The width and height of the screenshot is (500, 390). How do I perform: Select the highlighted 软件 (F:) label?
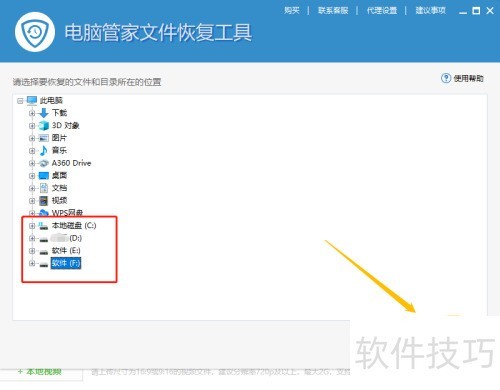click(x=66, y=263)
